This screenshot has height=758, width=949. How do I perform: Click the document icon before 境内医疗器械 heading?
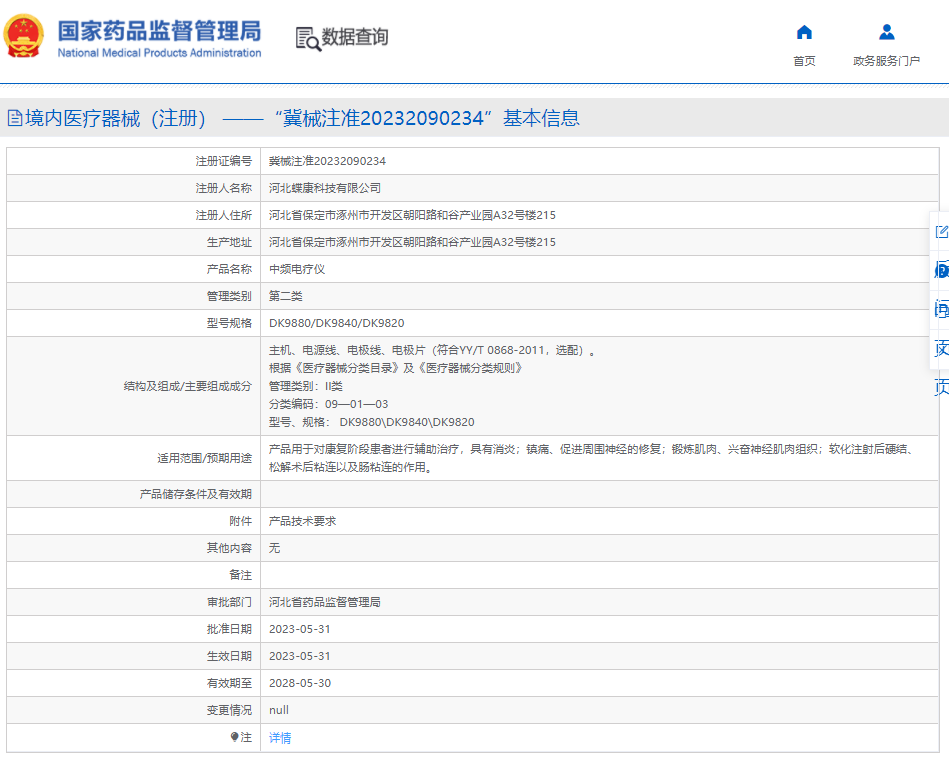click(x=15, y=118)
